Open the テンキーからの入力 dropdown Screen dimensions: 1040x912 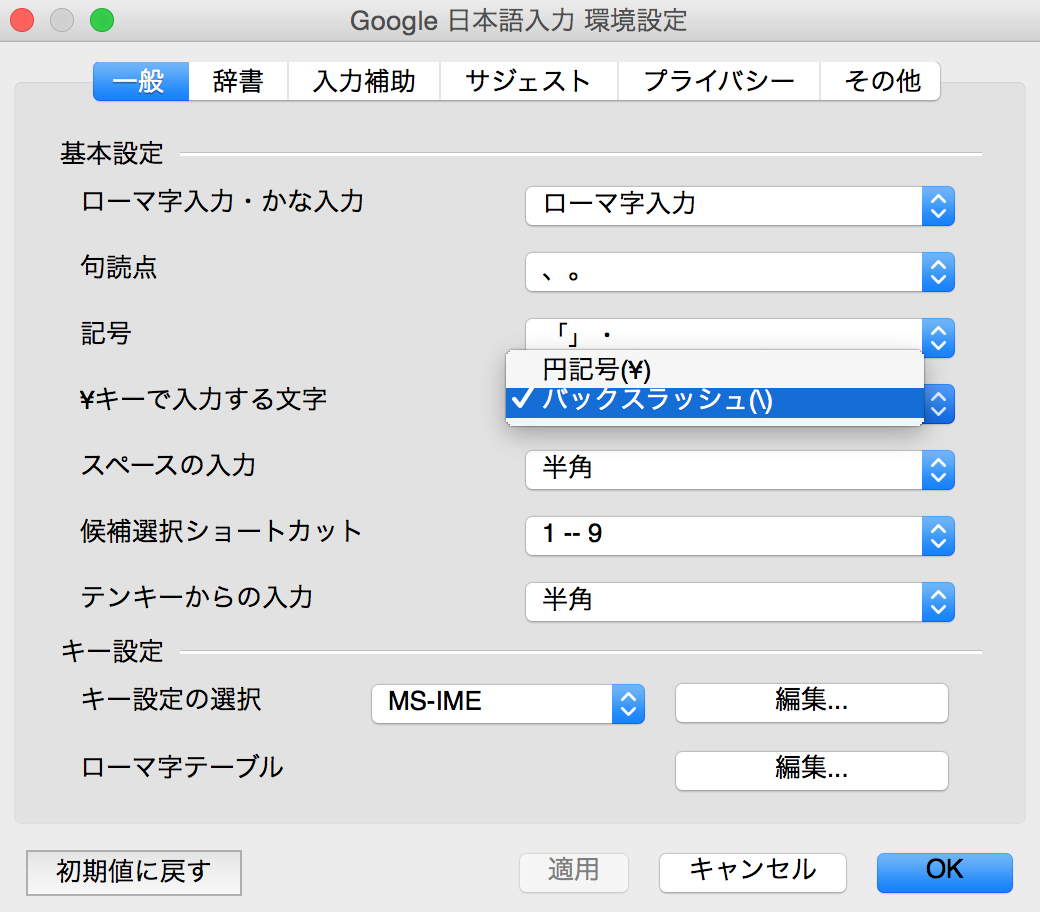click(740, 602)
